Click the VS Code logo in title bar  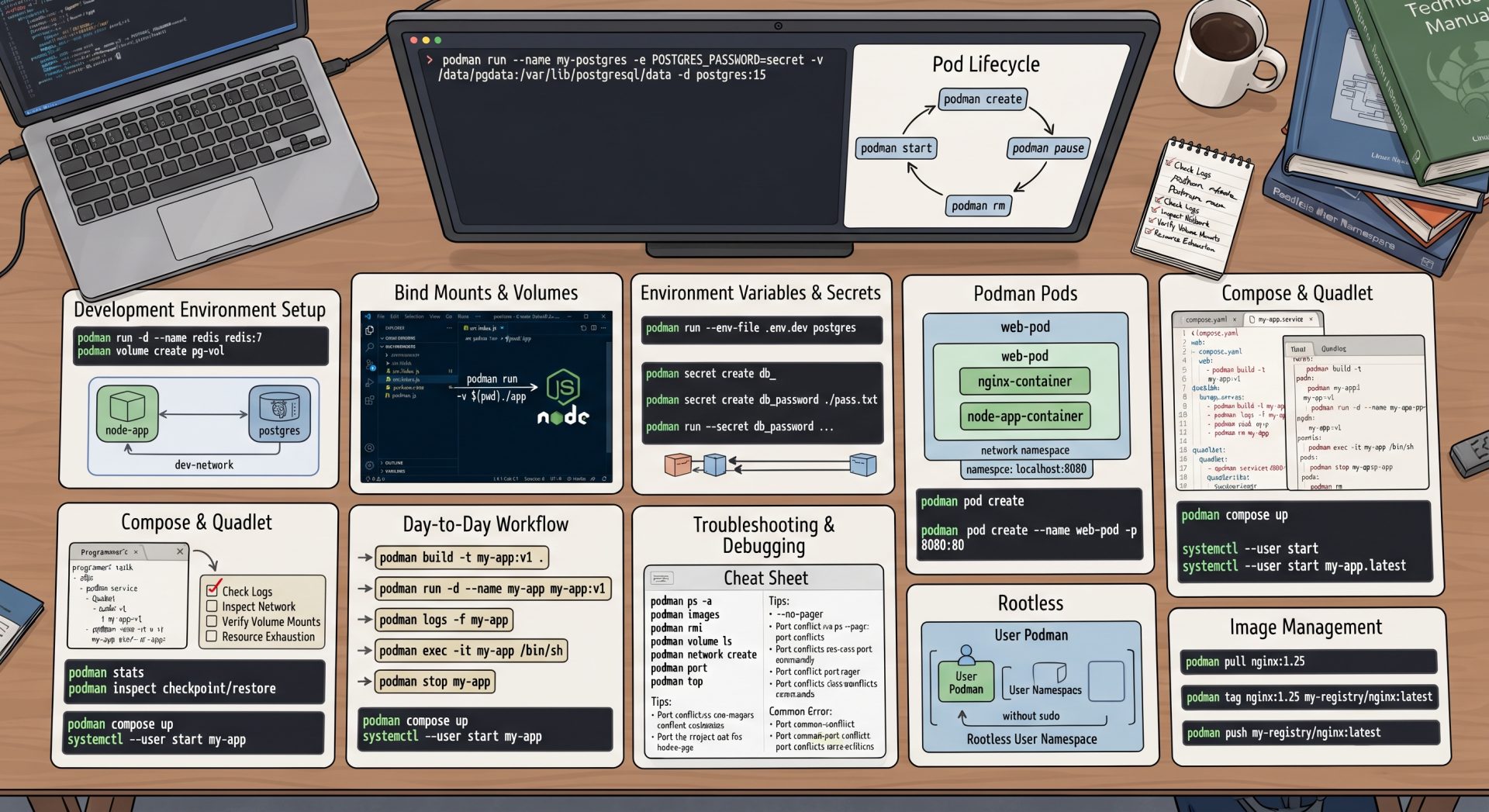(x=368, y=316)
